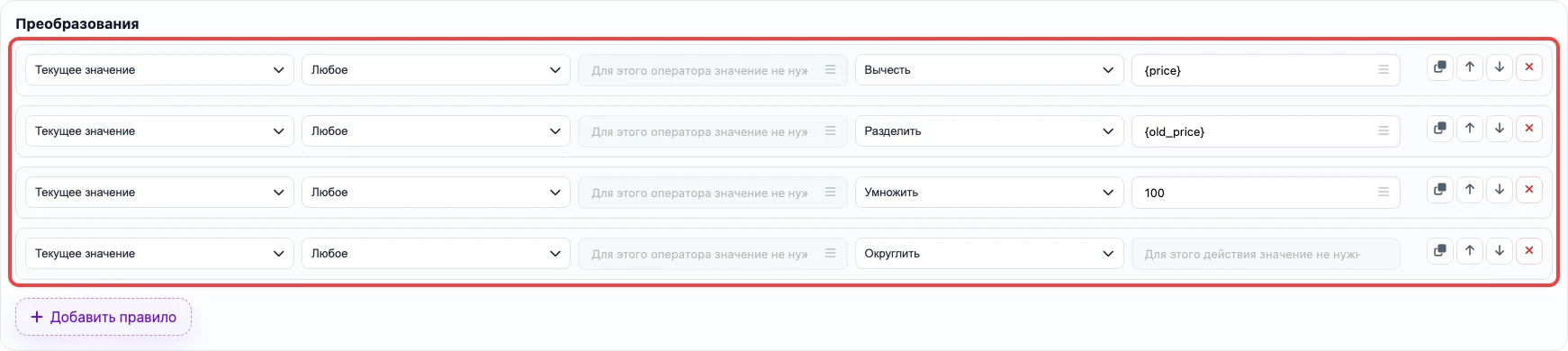Delete the Округлить rule row
The image size is (1568, 351).
click(1529, 251)
